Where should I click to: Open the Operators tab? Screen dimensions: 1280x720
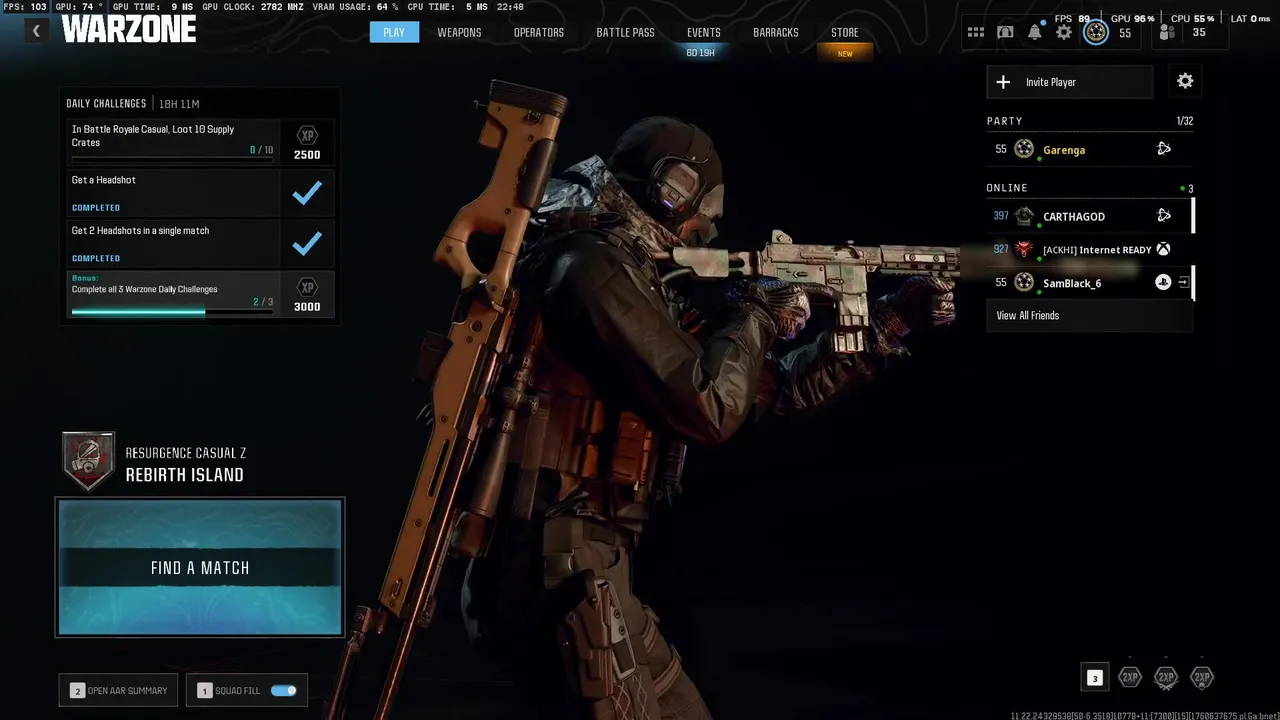tap(539, 32)
